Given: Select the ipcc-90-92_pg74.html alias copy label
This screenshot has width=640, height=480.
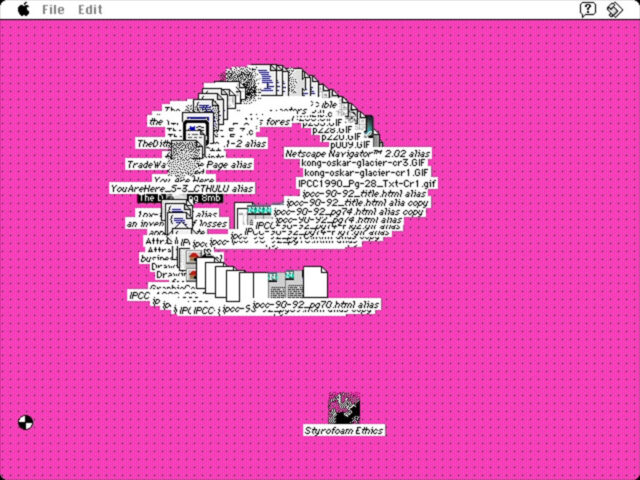Looking at the screenshot, I should [x=350, y=212].
